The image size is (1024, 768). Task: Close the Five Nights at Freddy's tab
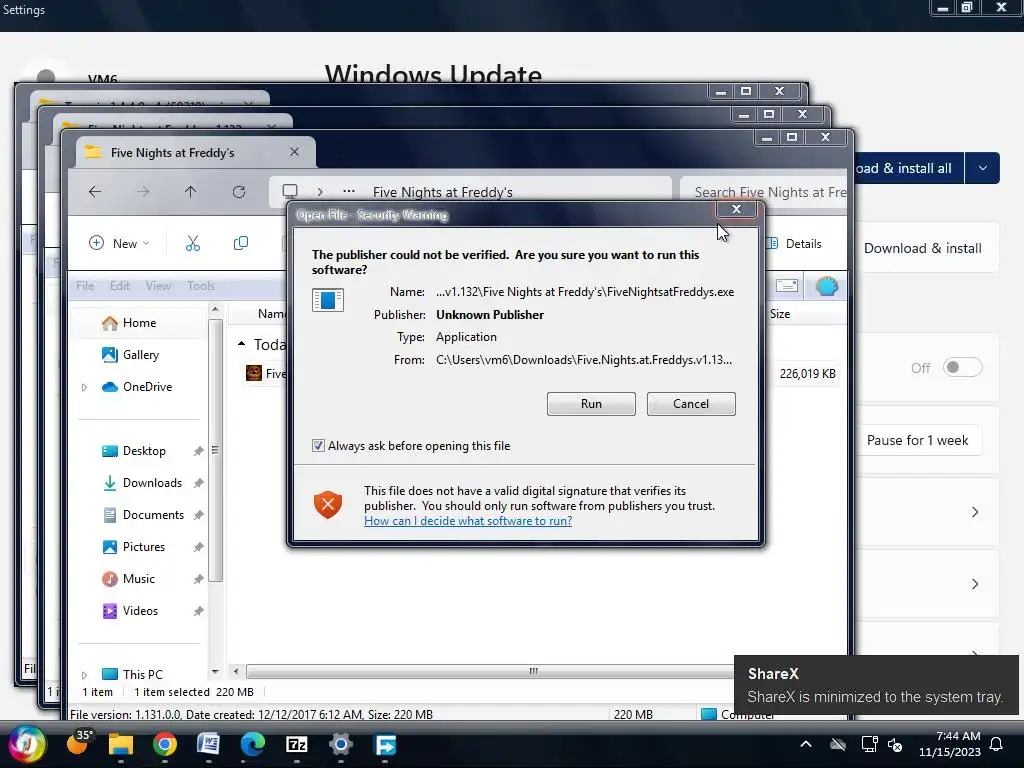(295, 152)
